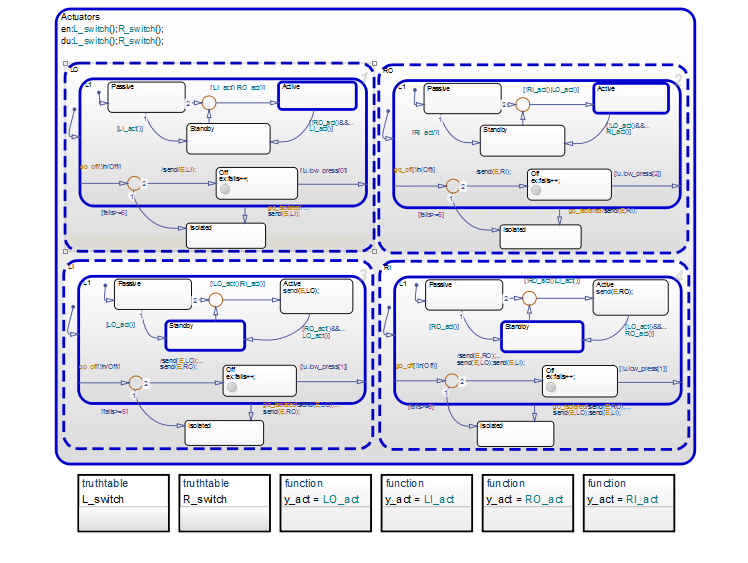The height and width of the screenshot is (563, 748).
Task: Select the Isolated state inside RI
Action: (x=516, y=434)
